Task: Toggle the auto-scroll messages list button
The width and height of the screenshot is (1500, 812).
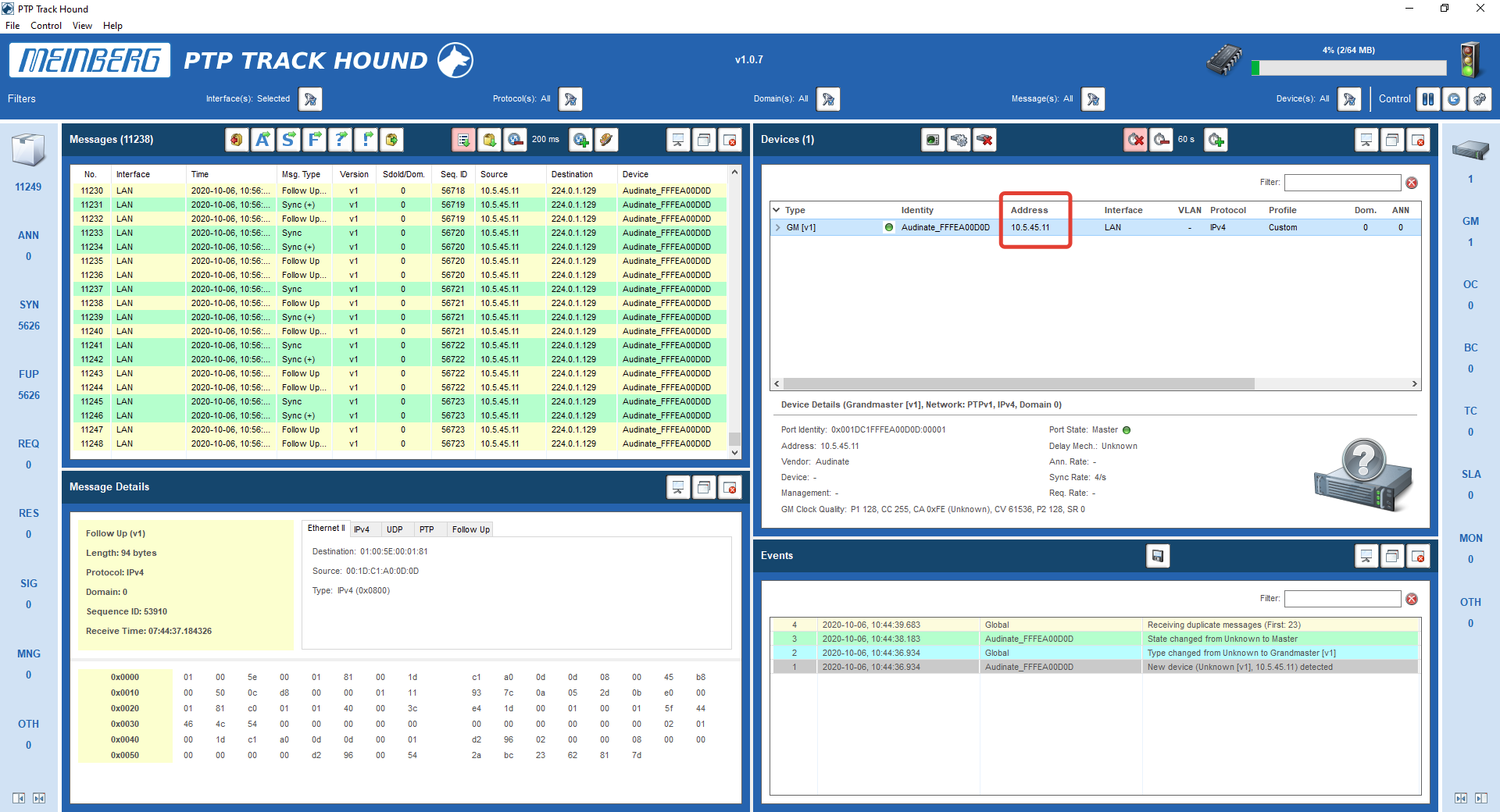Action: click(x=463, y=140)
